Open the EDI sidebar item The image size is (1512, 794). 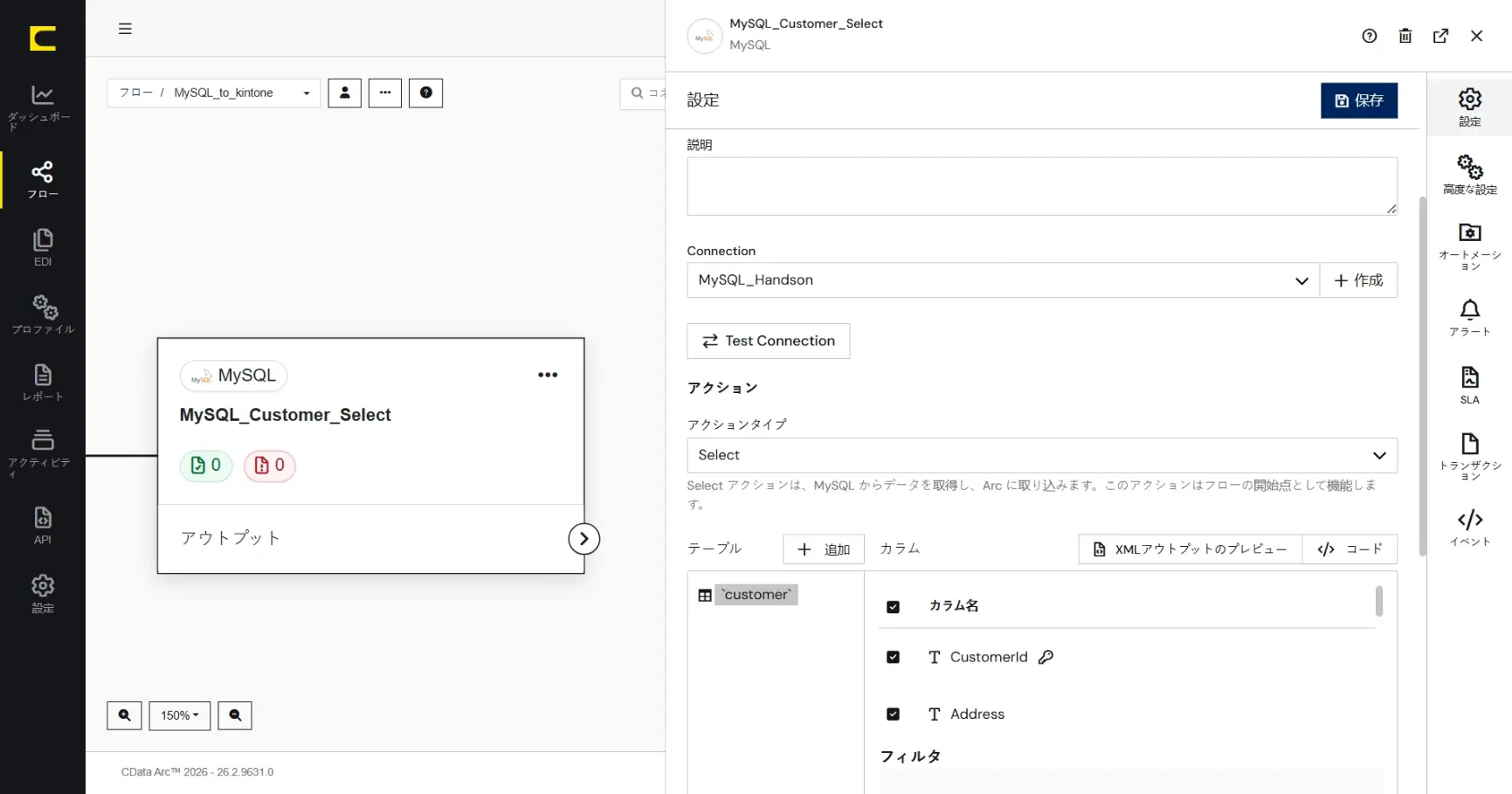pos(42,247)
